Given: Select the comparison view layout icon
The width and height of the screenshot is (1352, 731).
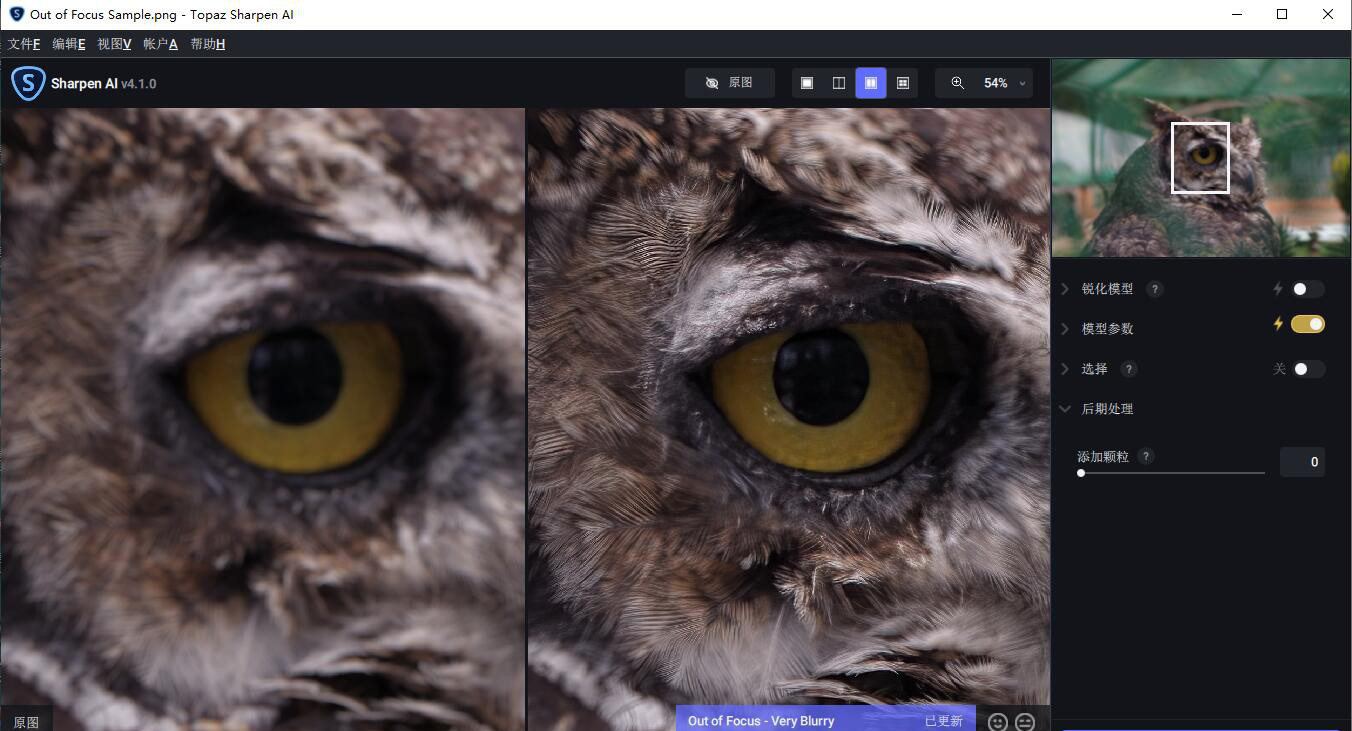Looking at the screenshot, I should tap(903, 83).
